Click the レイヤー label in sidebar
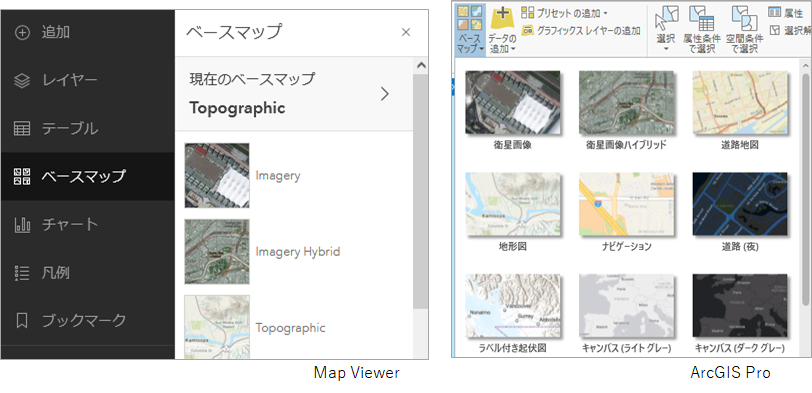The image size is (812, 393). (70, 81)
